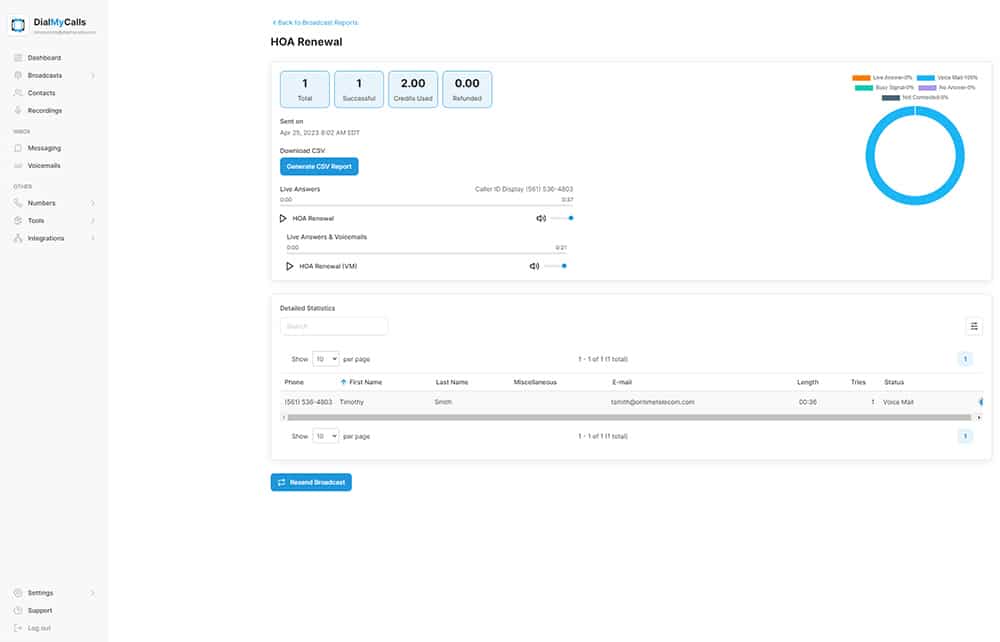The width and height of the screenshot is (1000, 642).
Task: Click the Detailed Statistics search field
Action: coord(334,326)
